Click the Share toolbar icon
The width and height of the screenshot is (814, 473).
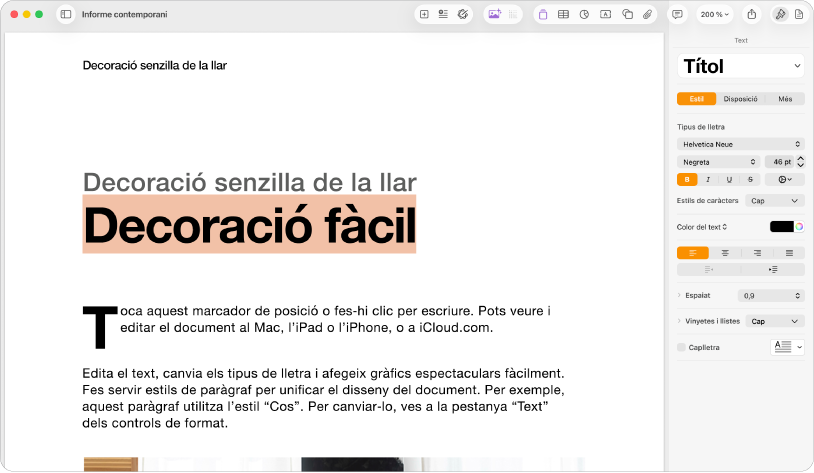coord(752,15)
